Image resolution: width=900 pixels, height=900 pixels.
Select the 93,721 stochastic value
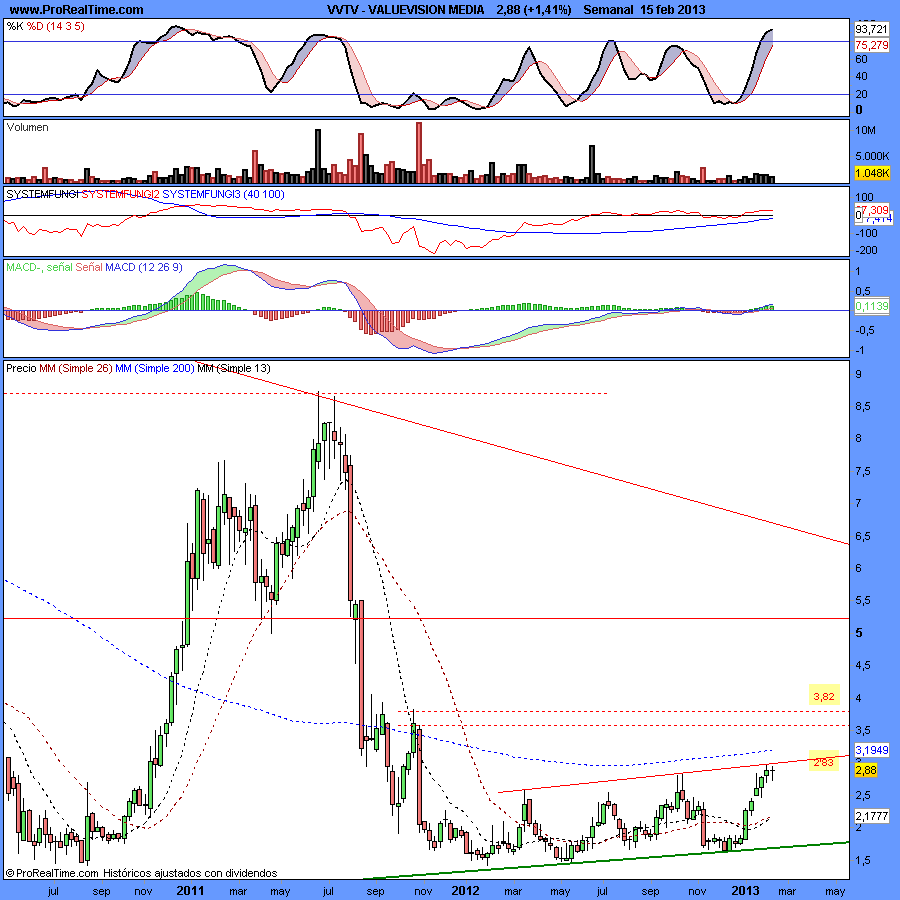click(871, 29)
